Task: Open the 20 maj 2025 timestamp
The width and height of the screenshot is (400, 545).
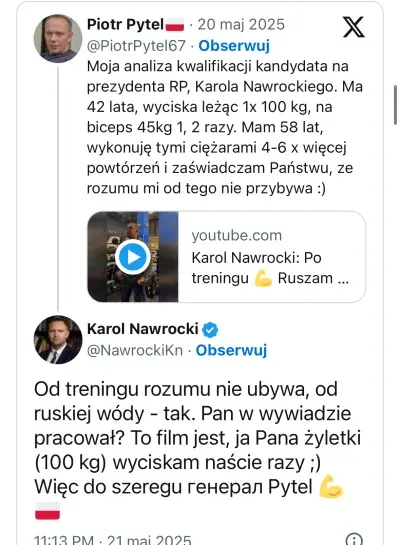Action: pyautogui.click(x=241, y=25)
